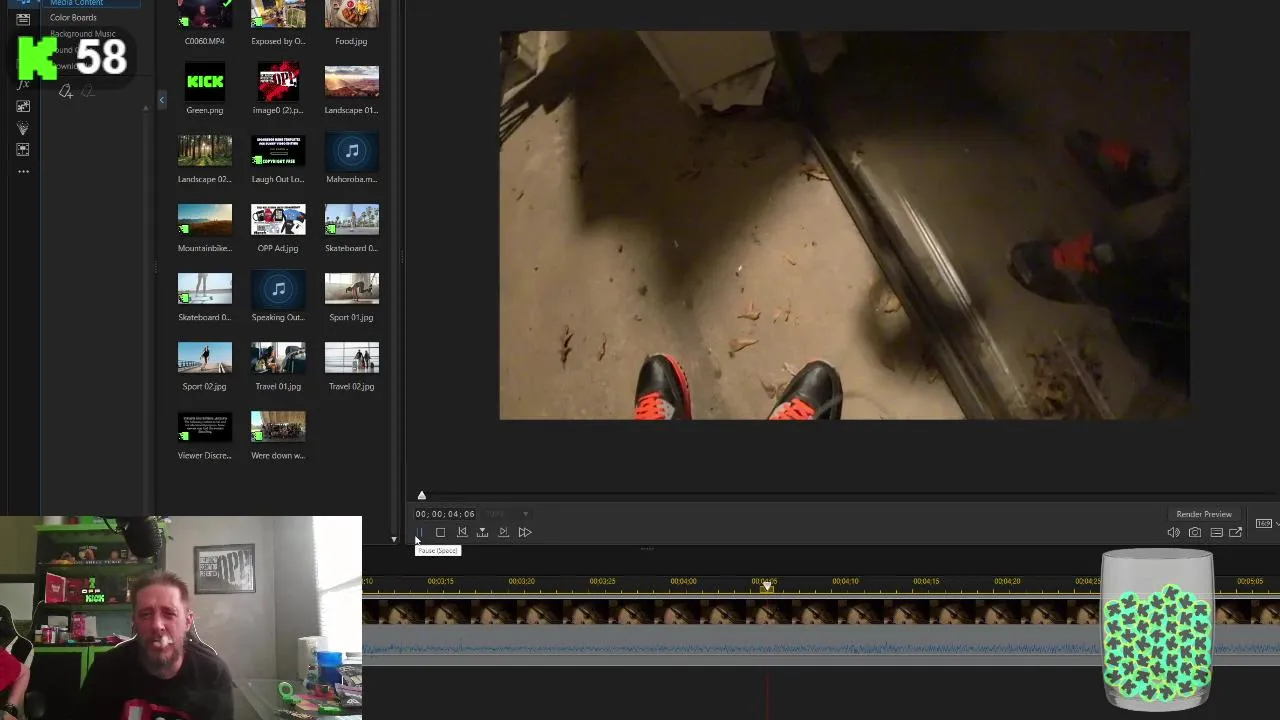Select the OPP Ad.jpg thumbnail
The width and height of the screenshot is (1280, 720).
coord(278,220)
